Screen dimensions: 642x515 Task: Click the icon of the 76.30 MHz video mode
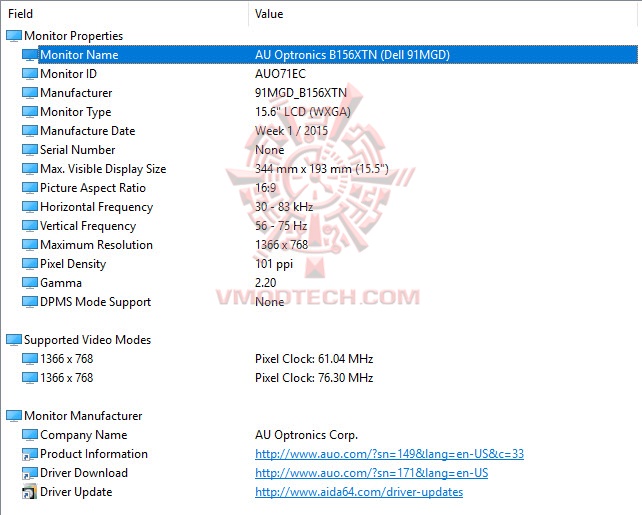click(30, 377)
